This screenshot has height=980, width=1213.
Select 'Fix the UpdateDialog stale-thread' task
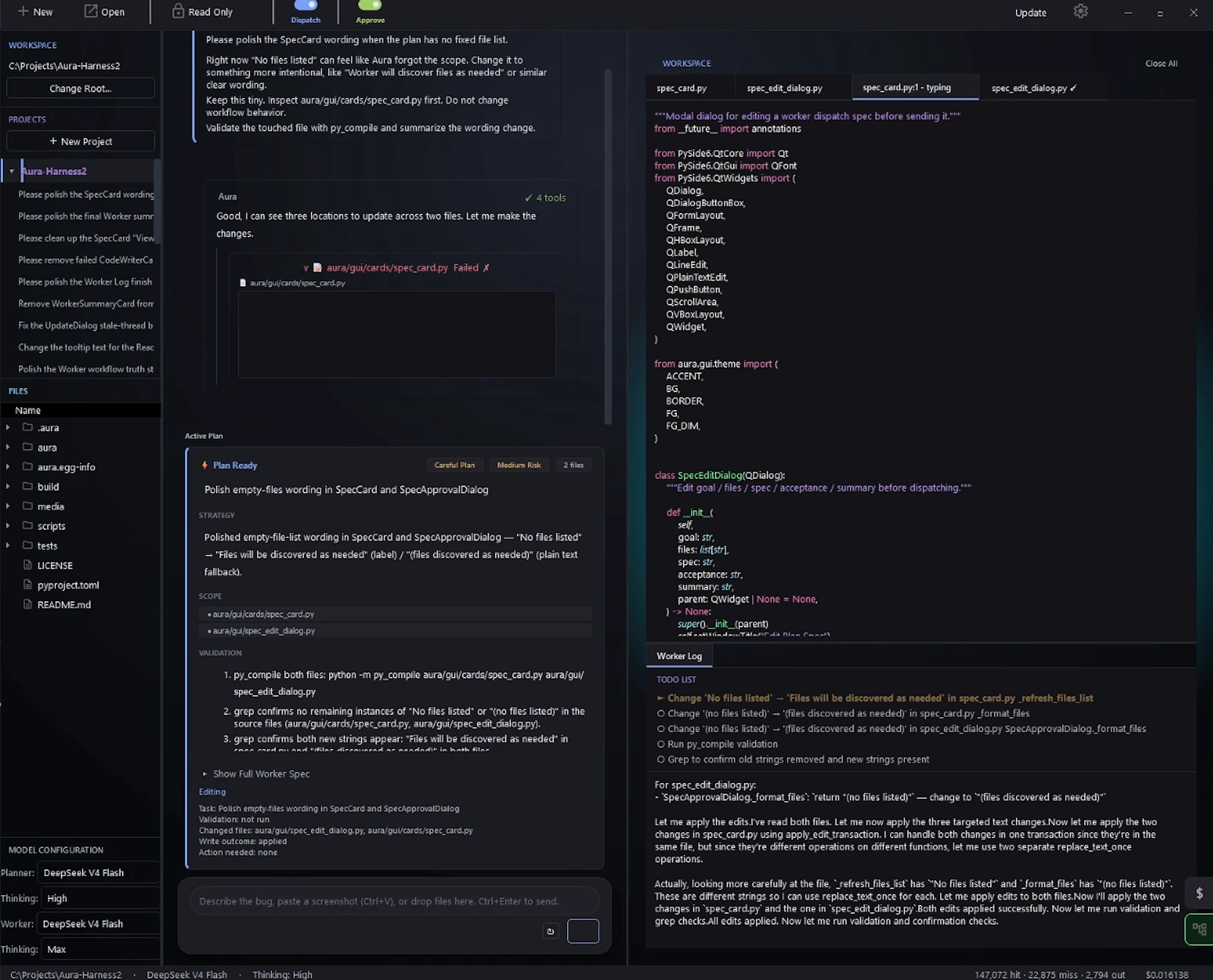[x=85, y=325]
